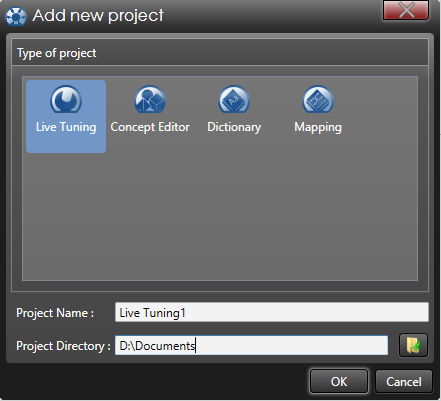Focus the Project Directory input field
Screen dimensions: 441x401
tap(251, 345)
